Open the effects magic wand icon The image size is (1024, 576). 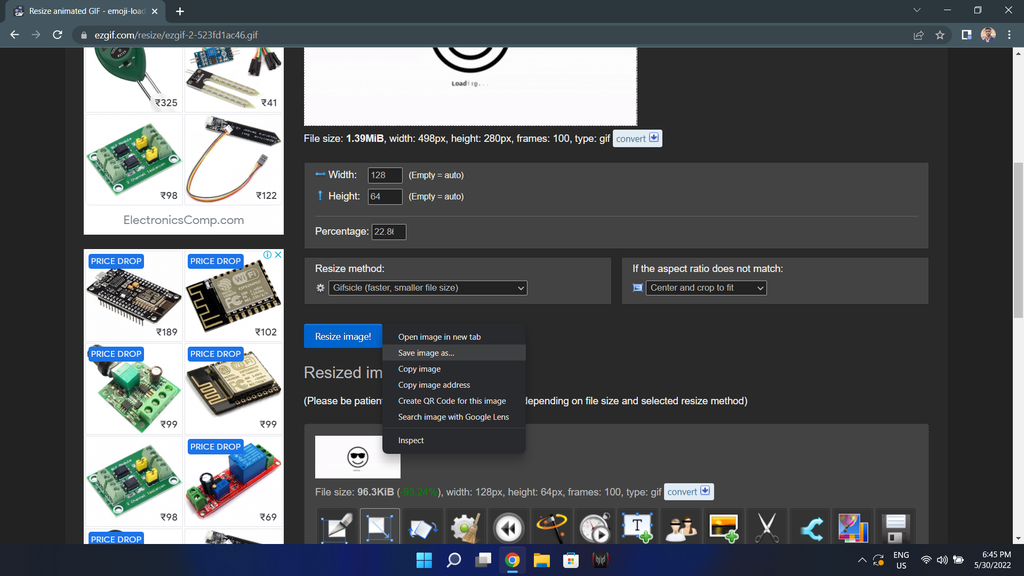551,527
